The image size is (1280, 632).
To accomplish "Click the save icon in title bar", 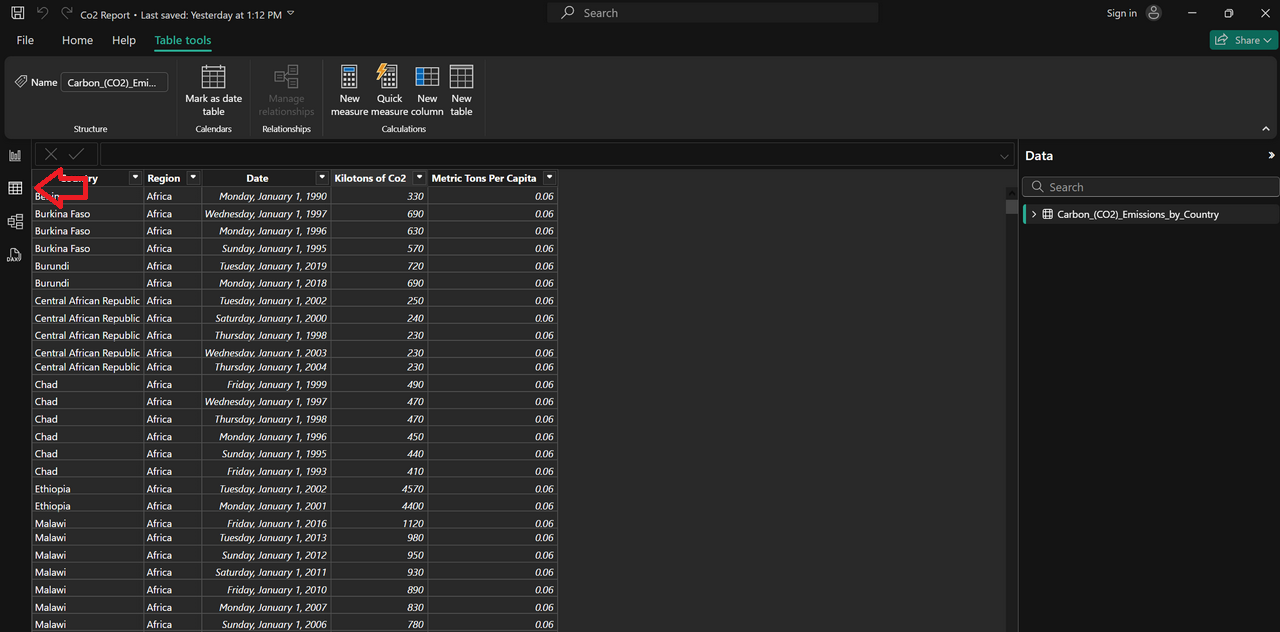I will pyautogui.click(x=15, y=13).
